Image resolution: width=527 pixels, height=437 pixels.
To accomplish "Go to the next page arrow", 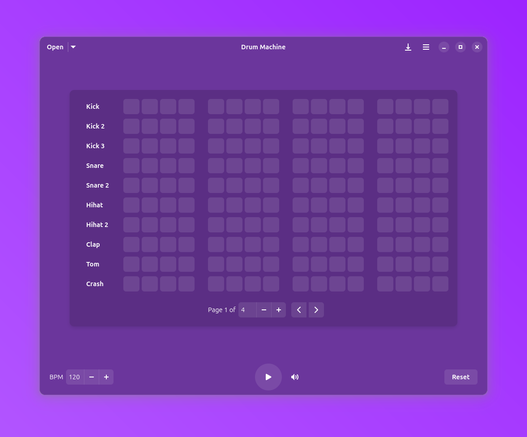I will [316, 310].
